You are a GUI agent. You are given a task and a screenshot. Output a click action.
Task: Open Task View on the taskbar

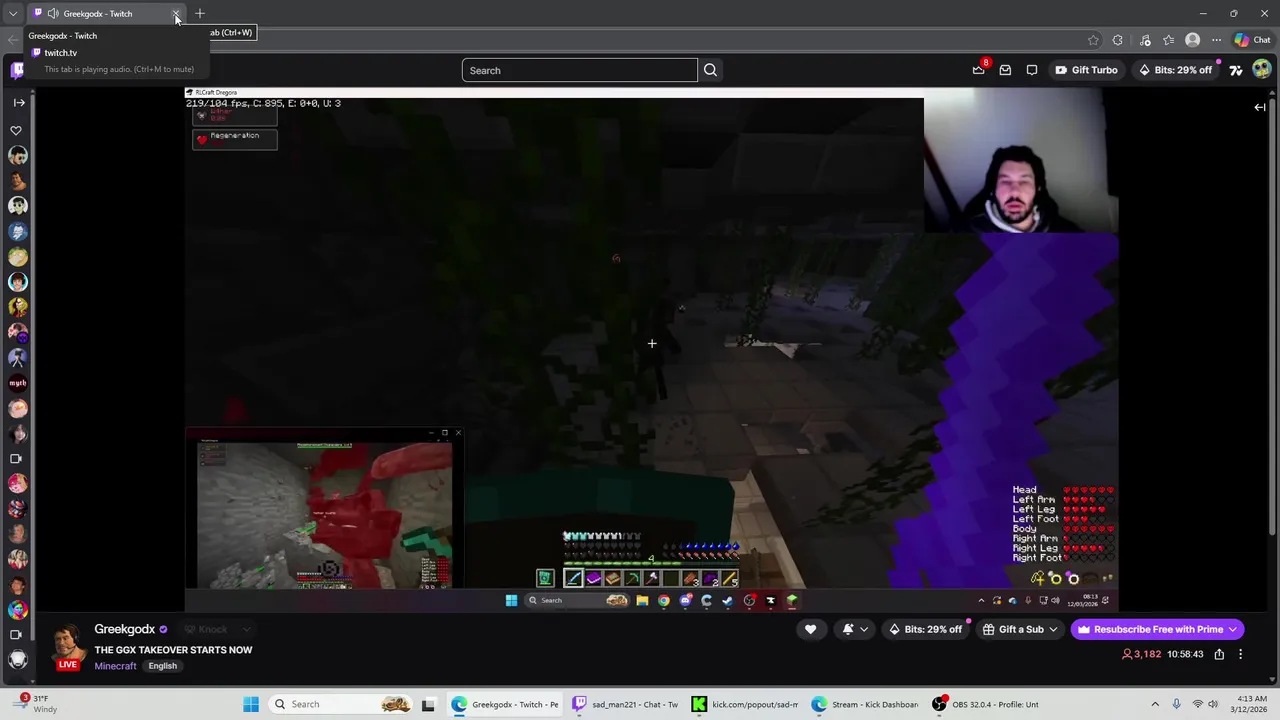point(428,704)
